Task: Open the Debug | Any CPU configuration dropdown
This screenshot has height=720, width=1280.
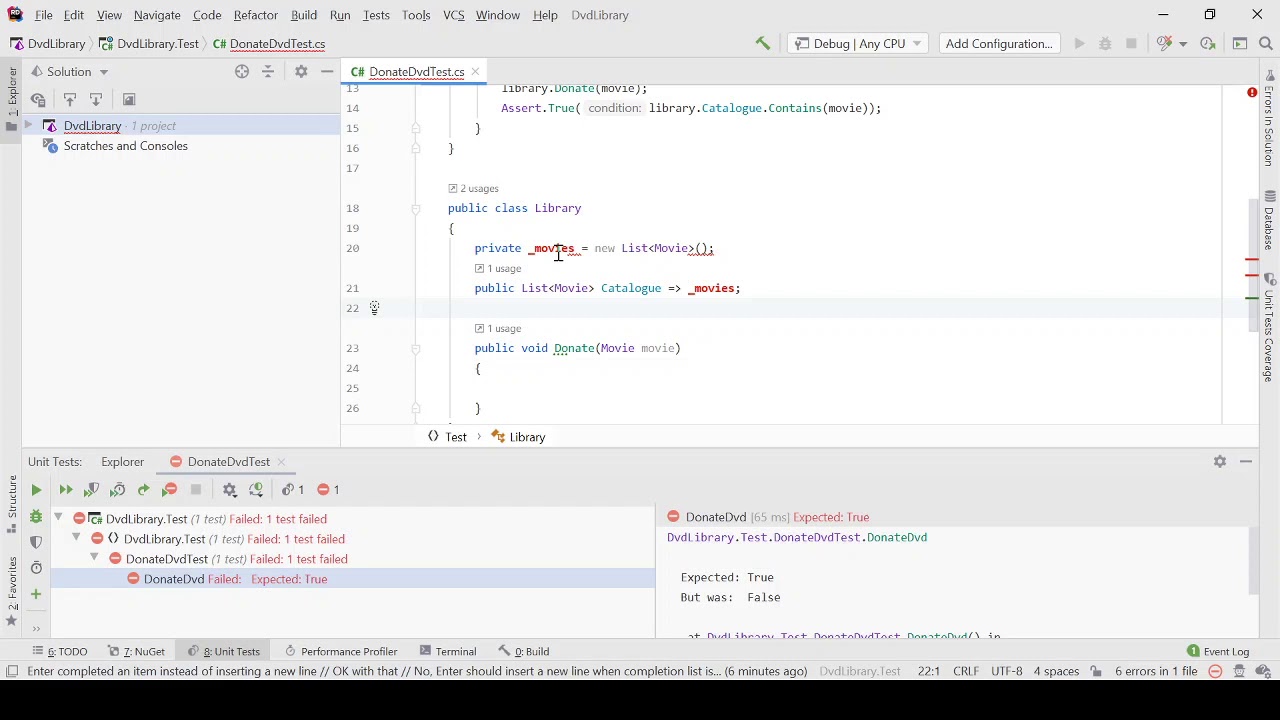Action: [859, 43]
